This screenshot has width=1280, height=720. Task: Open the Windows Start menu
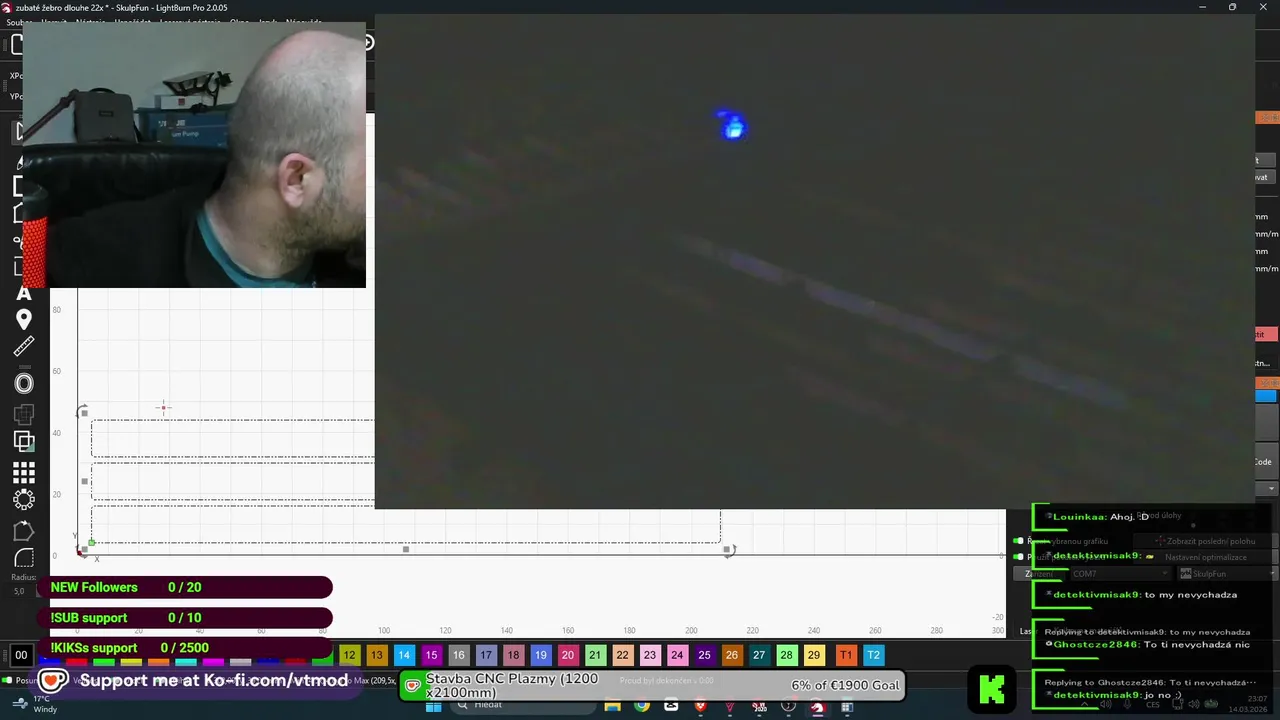434,706
